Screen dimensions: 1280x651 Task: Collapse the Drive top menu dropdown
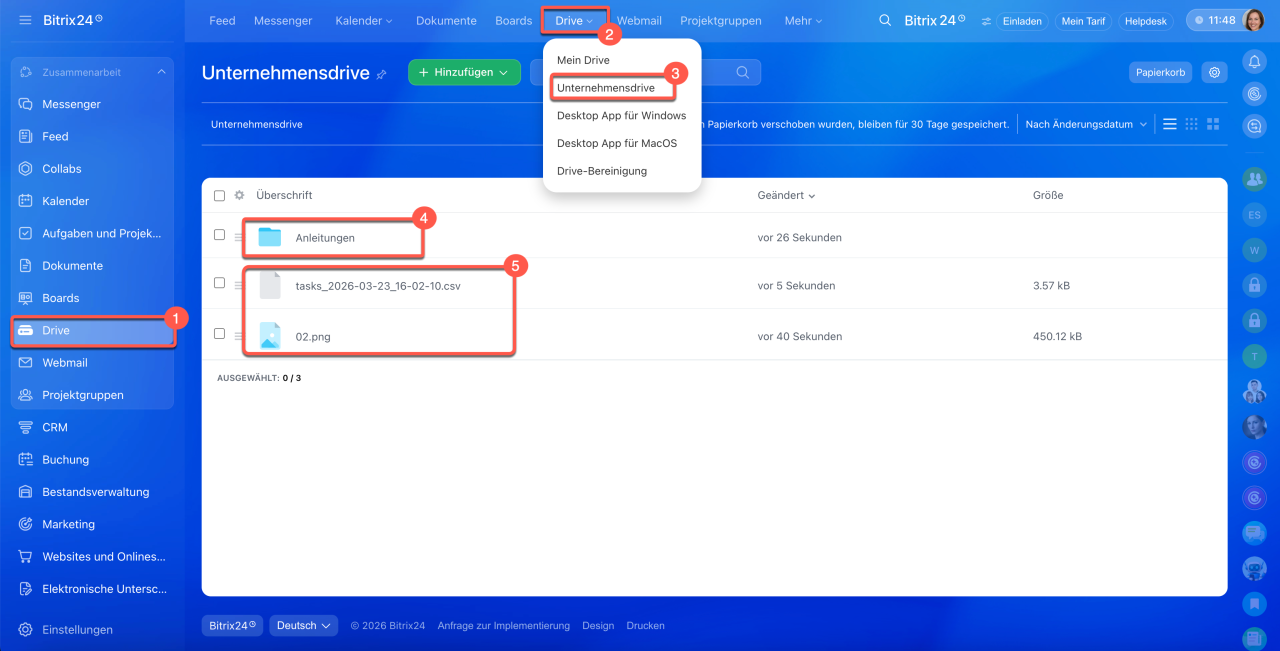tap(574, 21)
